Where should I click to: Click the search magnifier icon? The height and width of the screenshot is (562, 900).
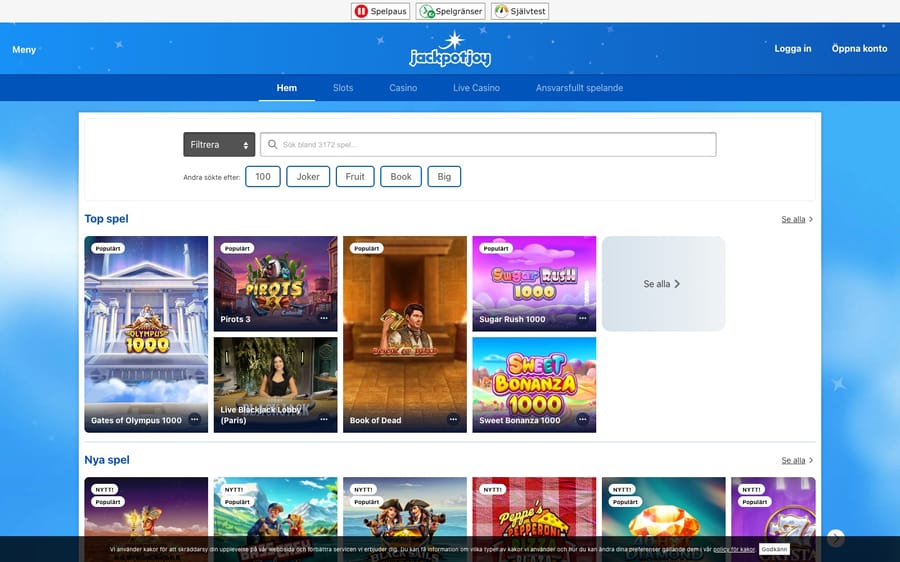[272, 145]
